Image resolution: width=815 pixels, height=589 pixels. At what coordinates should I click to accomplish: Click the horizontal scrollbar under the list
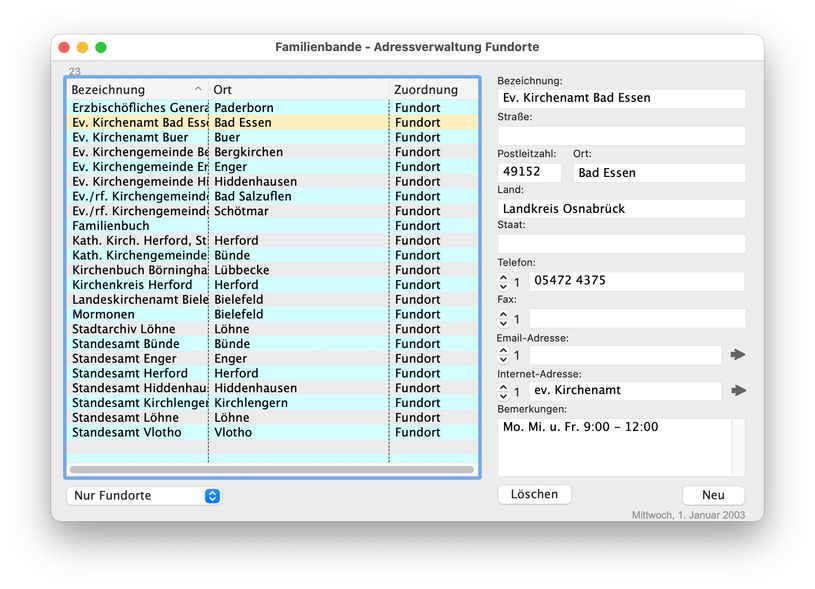coord(271,469)
